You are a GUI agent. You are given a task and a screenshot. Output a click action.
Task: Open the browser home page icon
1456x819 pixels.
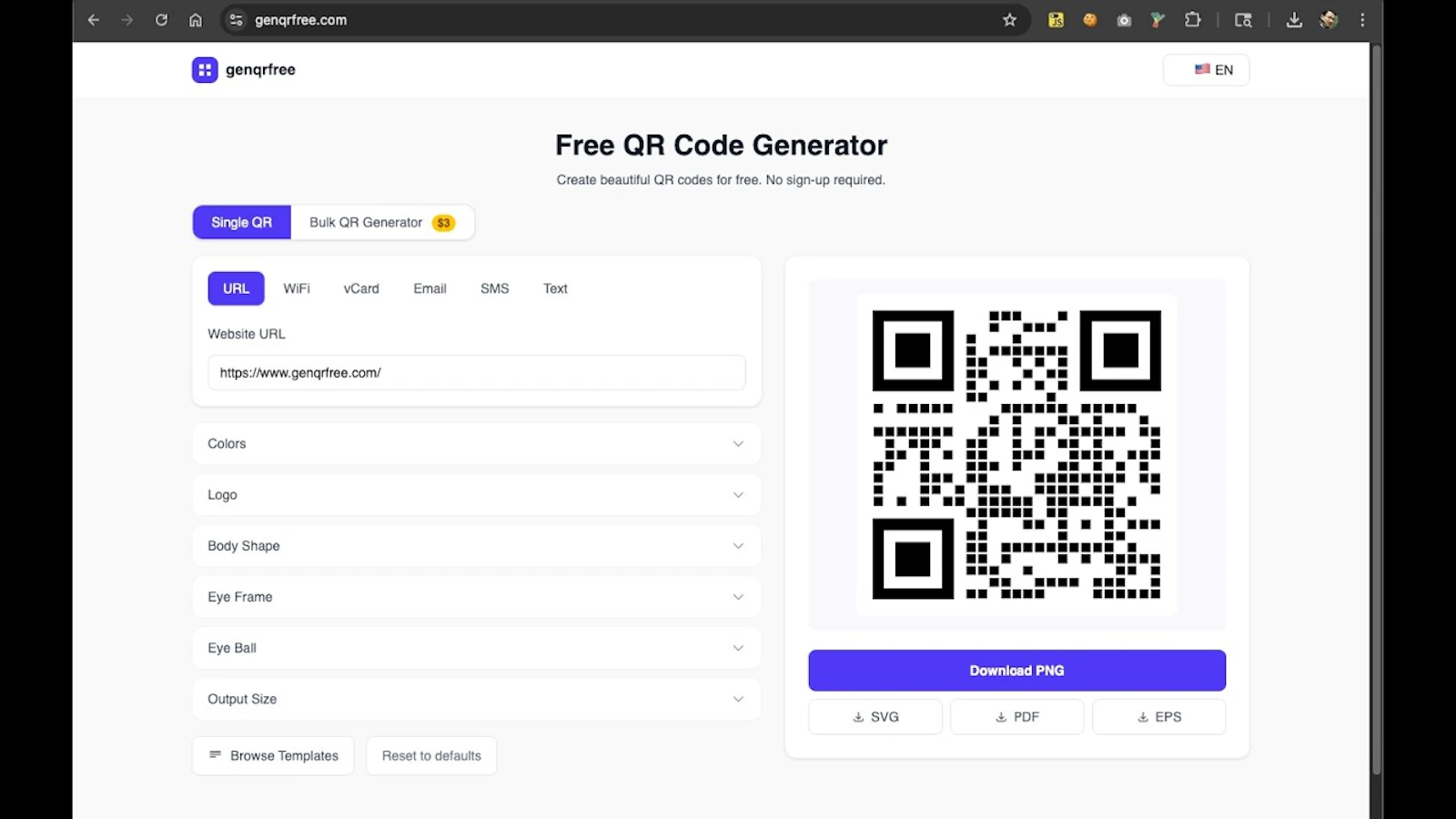click(x=196, y=20)
